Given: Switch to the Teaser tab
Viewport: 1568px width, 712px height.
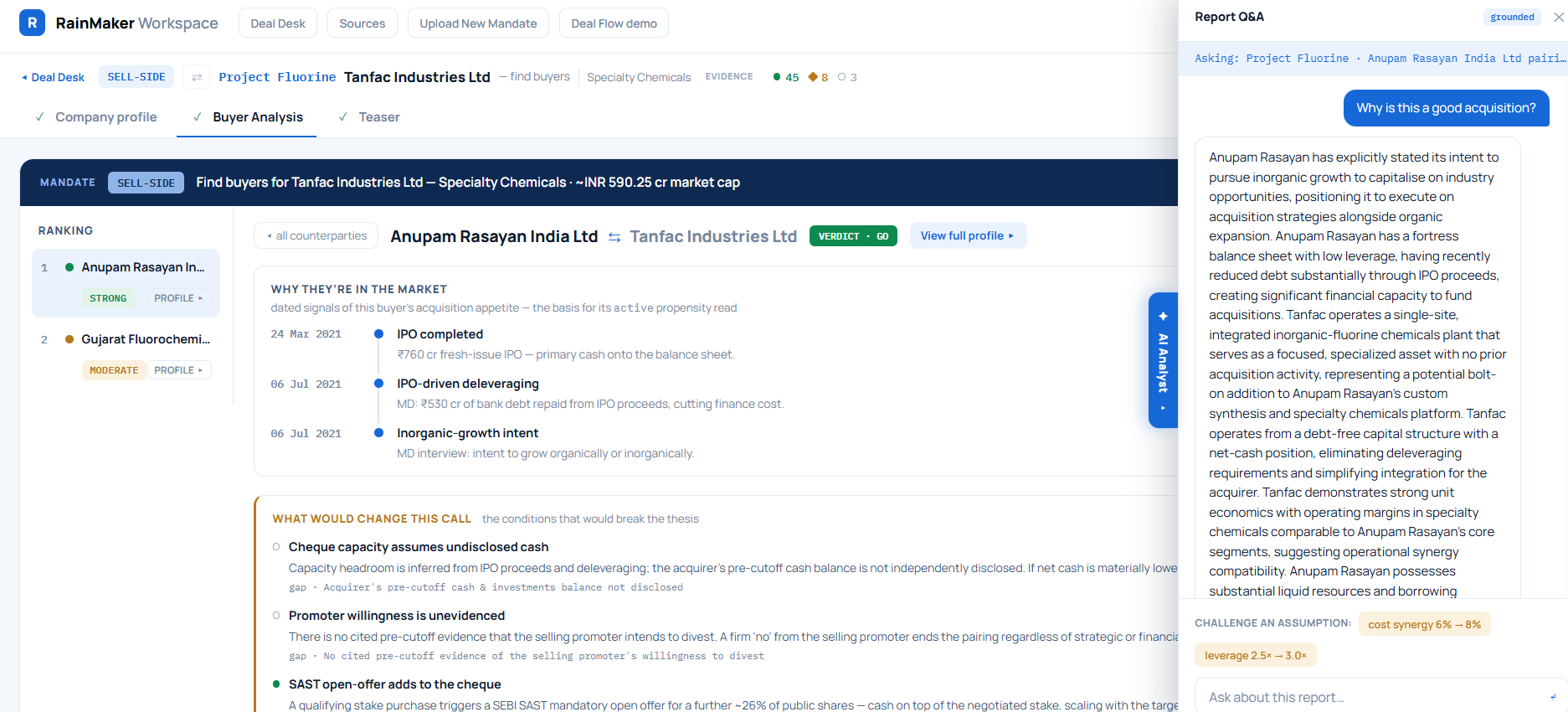Looking at the screenshot, I should pos(369,117).
